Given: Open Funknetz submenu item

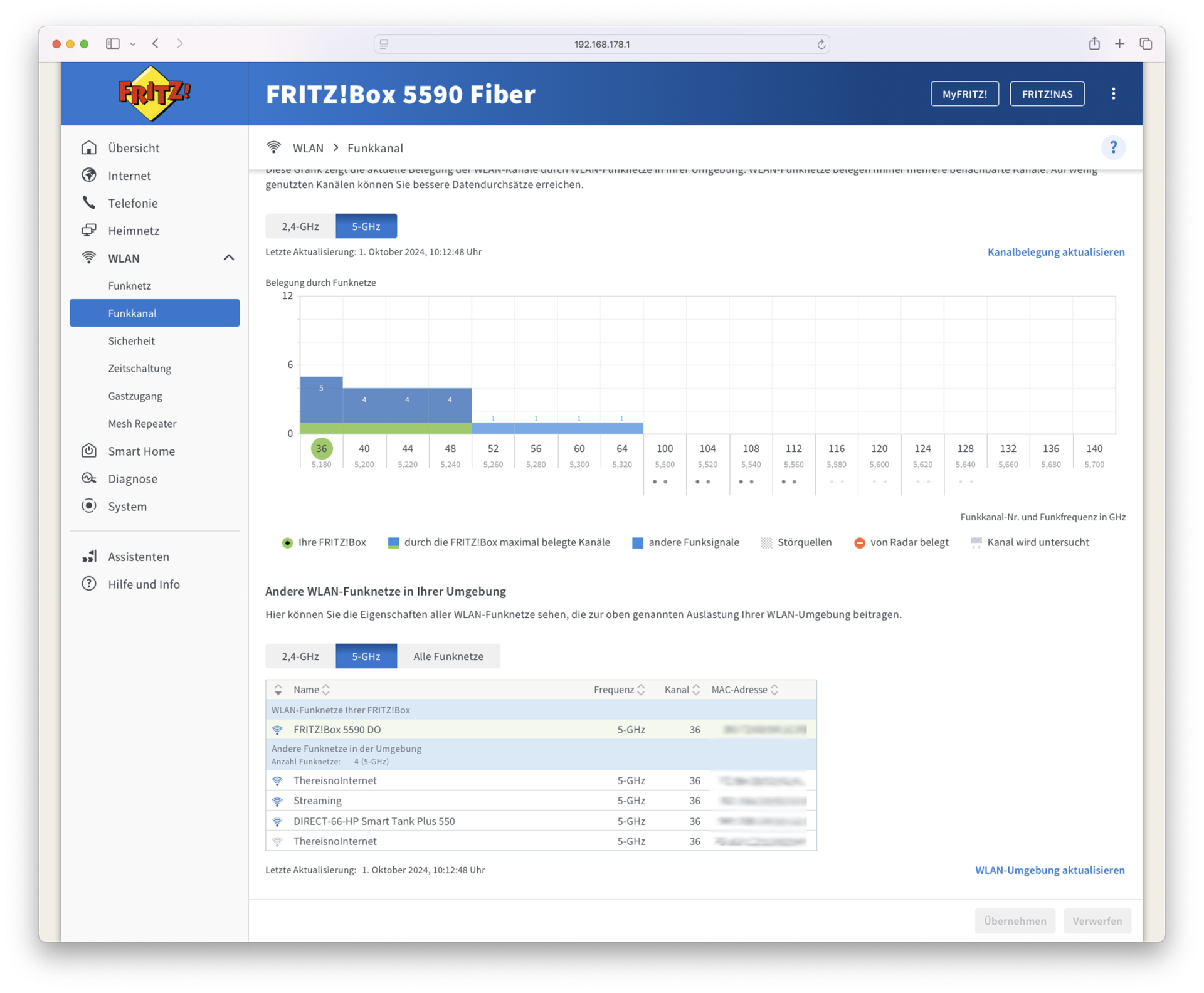Looking at the screenshot, I should (154, 285).
